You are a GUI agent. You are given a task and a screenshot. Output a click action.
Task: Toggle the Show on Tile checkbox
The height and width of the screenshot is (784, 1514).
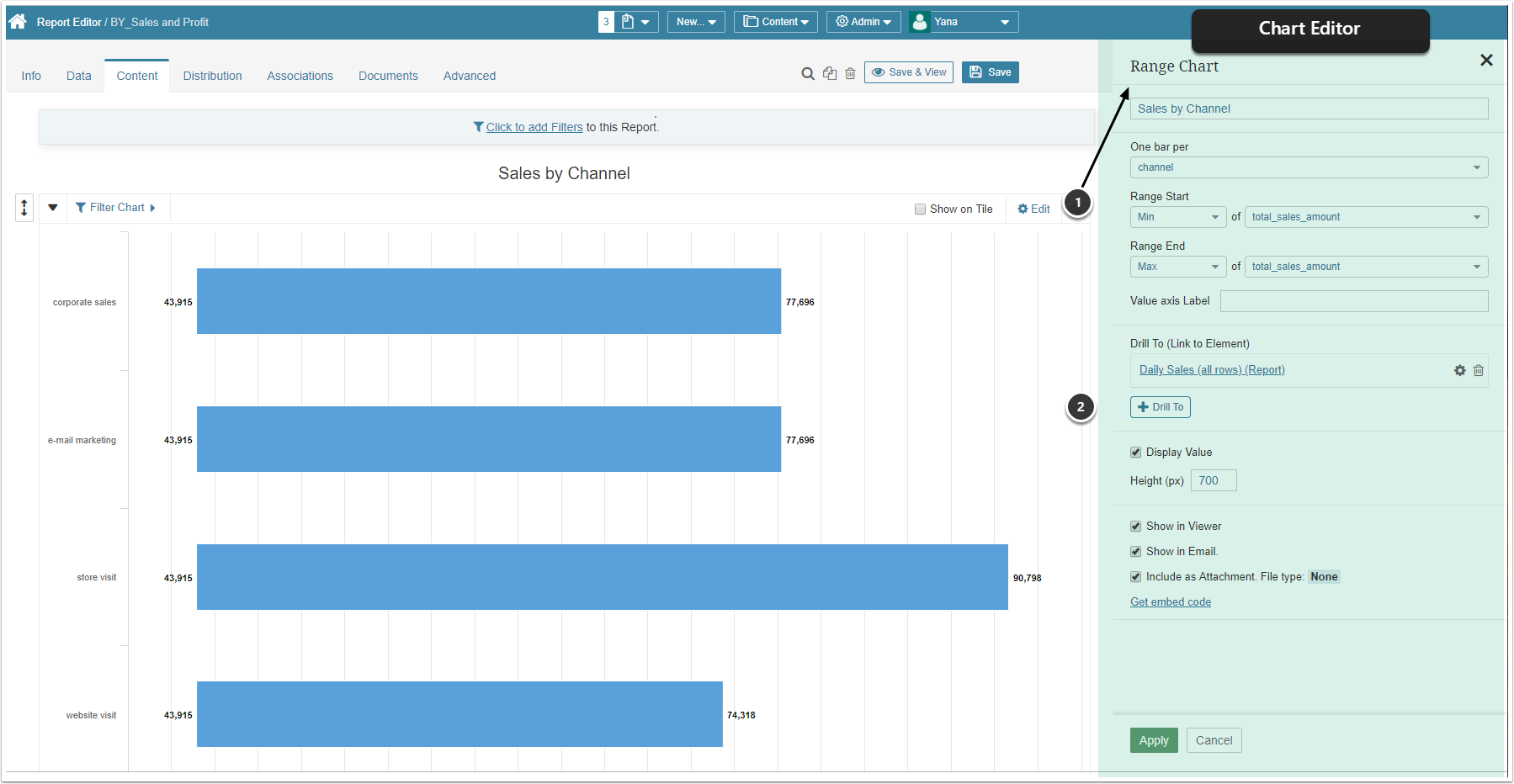coord(921,209)
